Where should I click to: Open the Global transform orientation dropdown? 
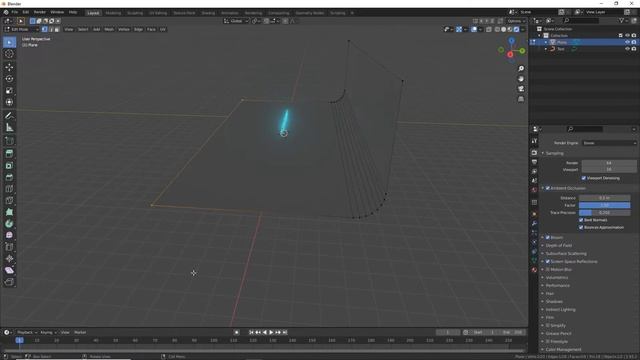[236, 21]
